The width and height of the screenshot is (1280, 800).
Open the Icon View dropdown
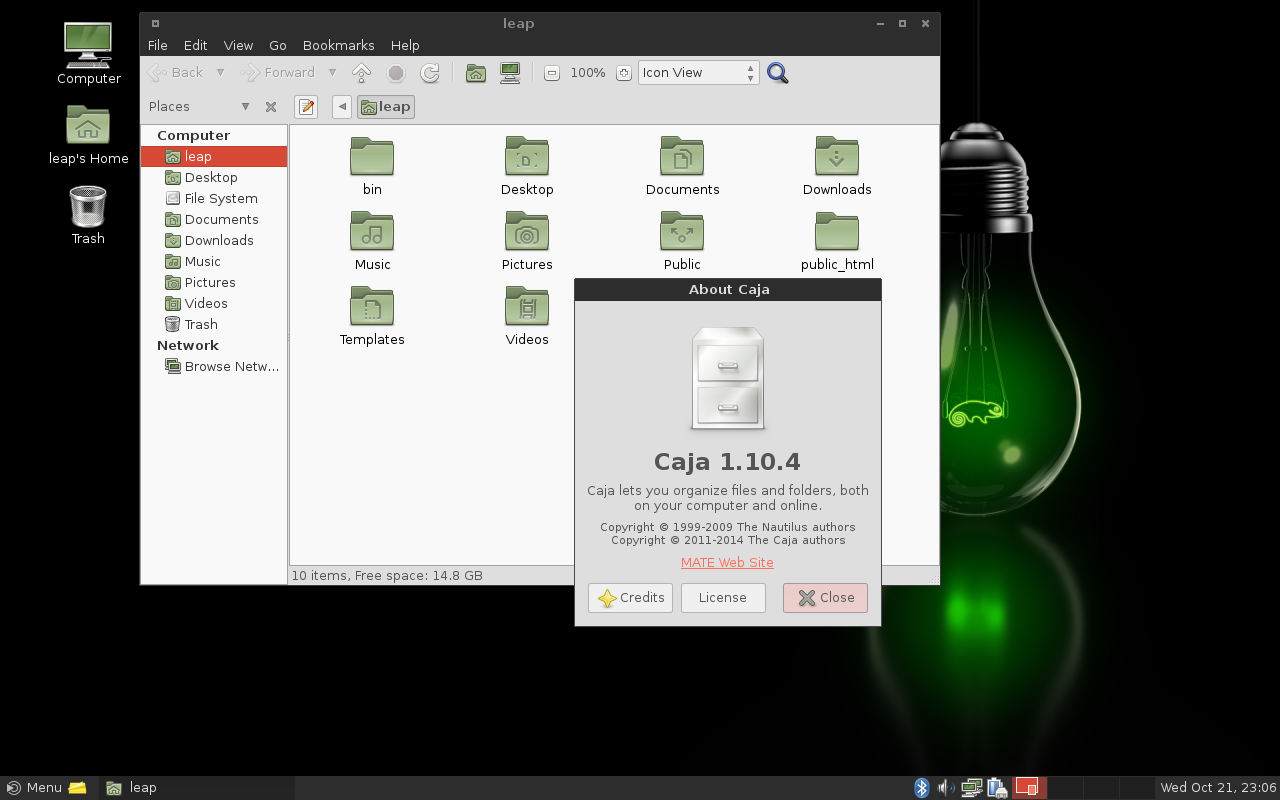[x=698, y=73]
